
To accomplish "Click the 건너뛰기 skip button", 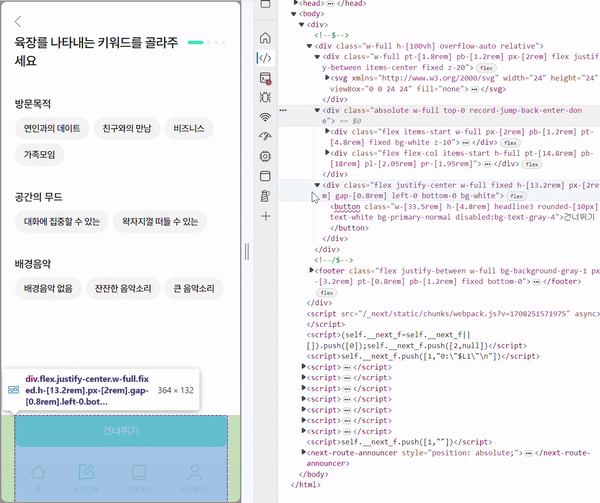I will coord(121,431).
